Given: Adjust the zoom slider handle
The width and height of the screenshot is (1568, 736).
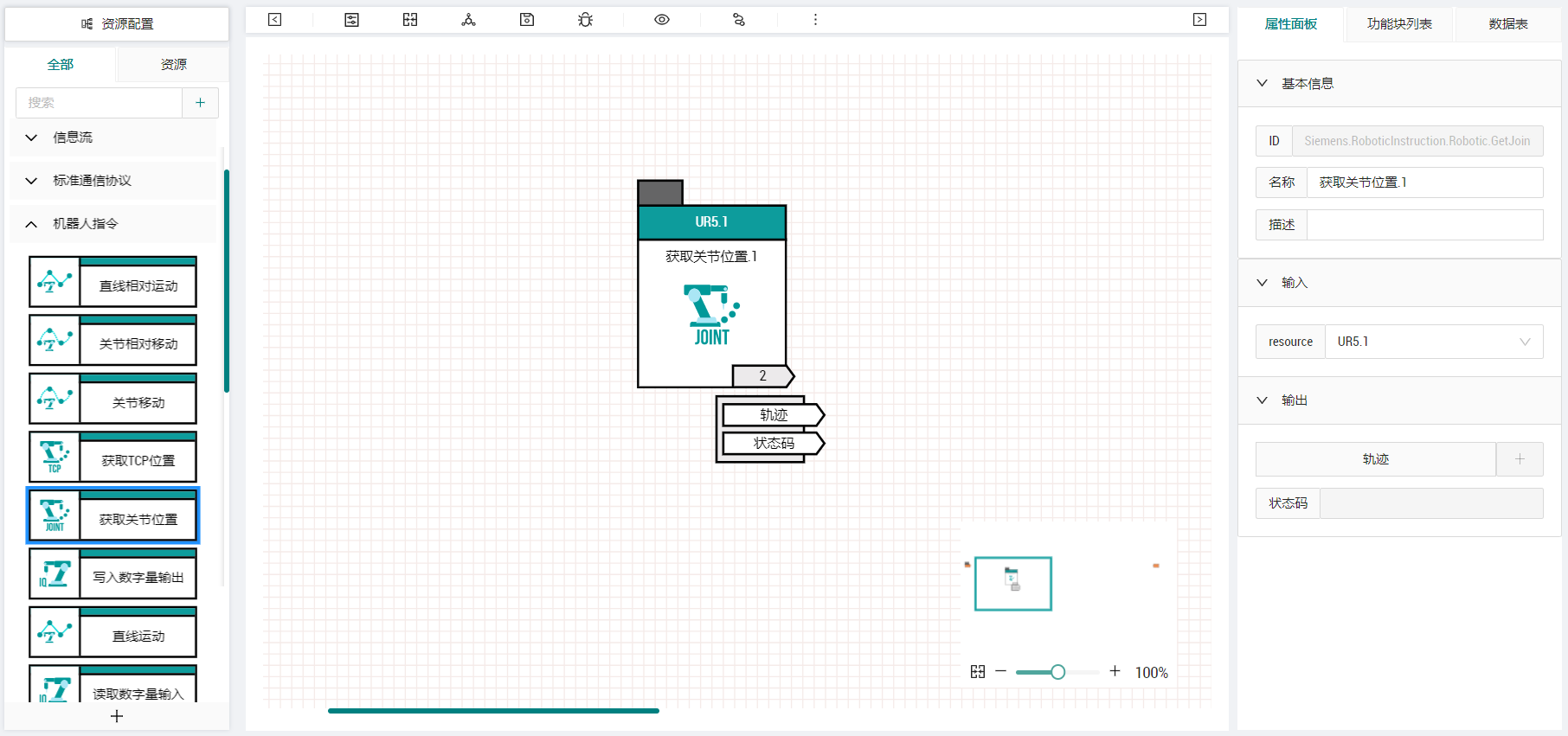Looking at the screenshot, I should click(1057, 672).
